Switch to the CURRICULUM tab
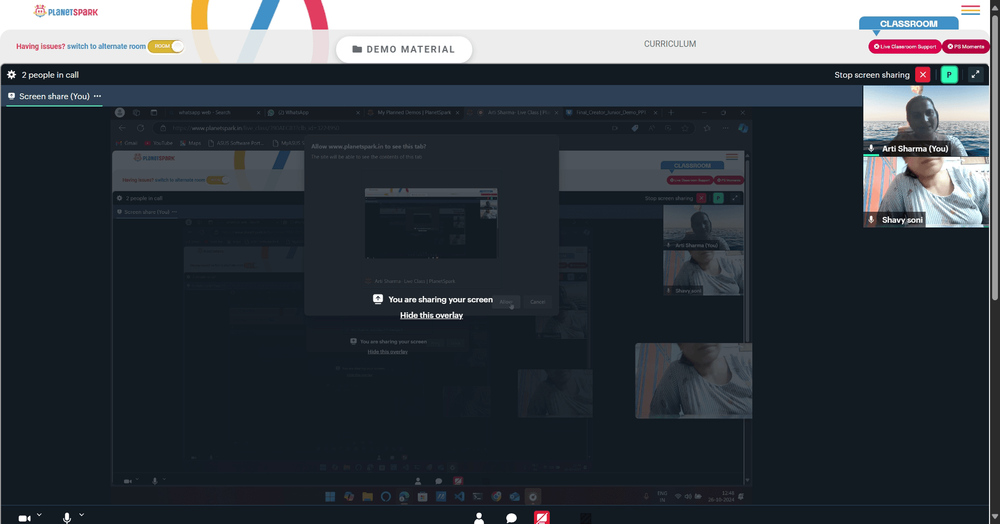The height and width of the screenshot is (524, 1000). 670,44
